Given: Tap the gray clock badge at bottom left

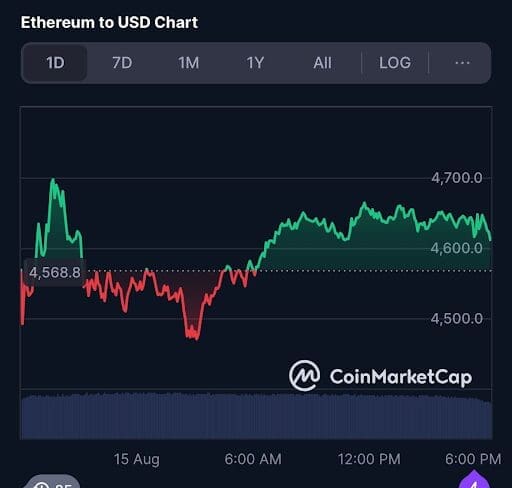Looking at the screenshot, I should tap(53, 482).
